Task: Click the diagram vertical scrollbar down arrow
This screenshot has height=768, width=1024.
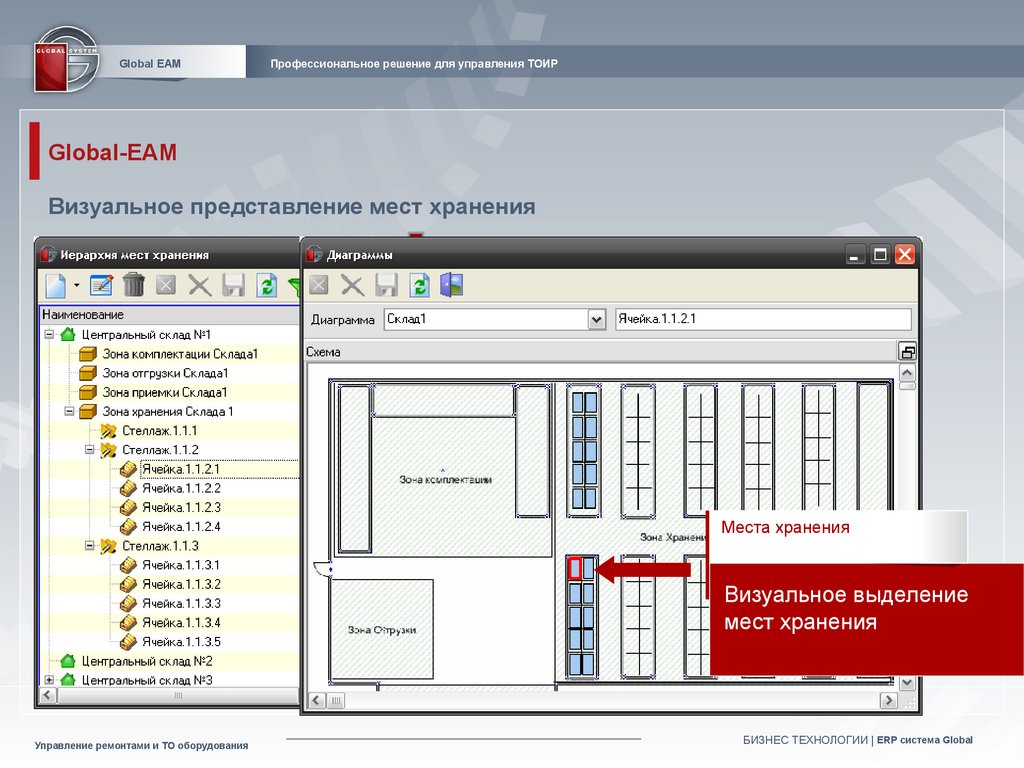Action: pyautogui.click(x=907, y=683)
